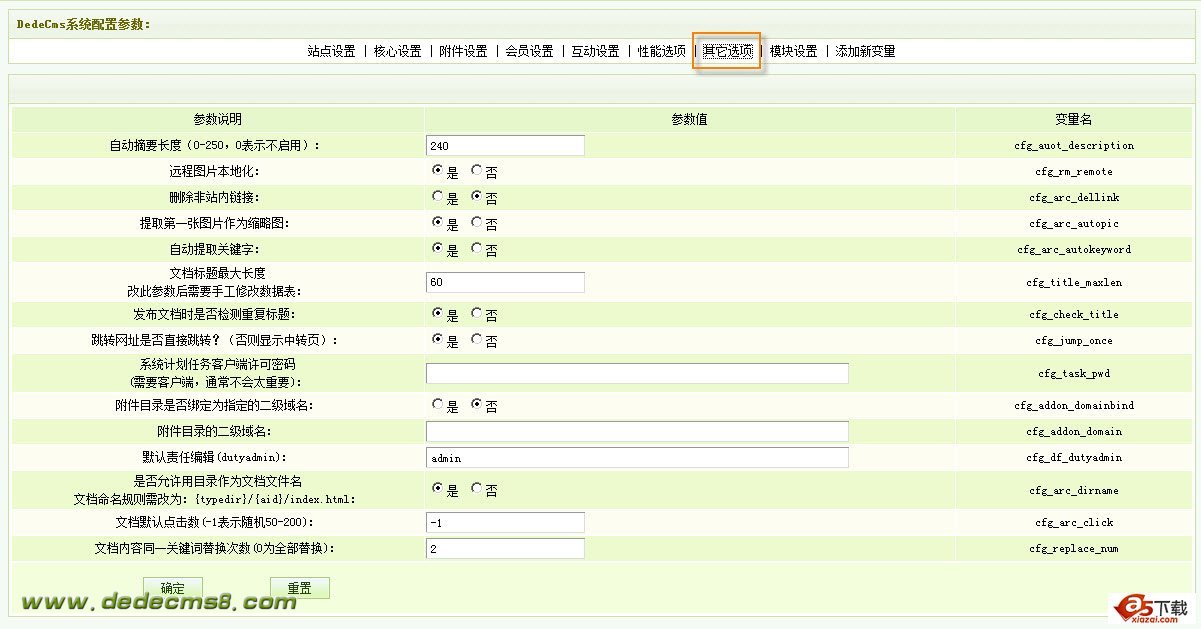Choose 是 for 附件目录是否绑定为指定的二级域名
This screenshot has height=629, width=1201.
[438, 405]
